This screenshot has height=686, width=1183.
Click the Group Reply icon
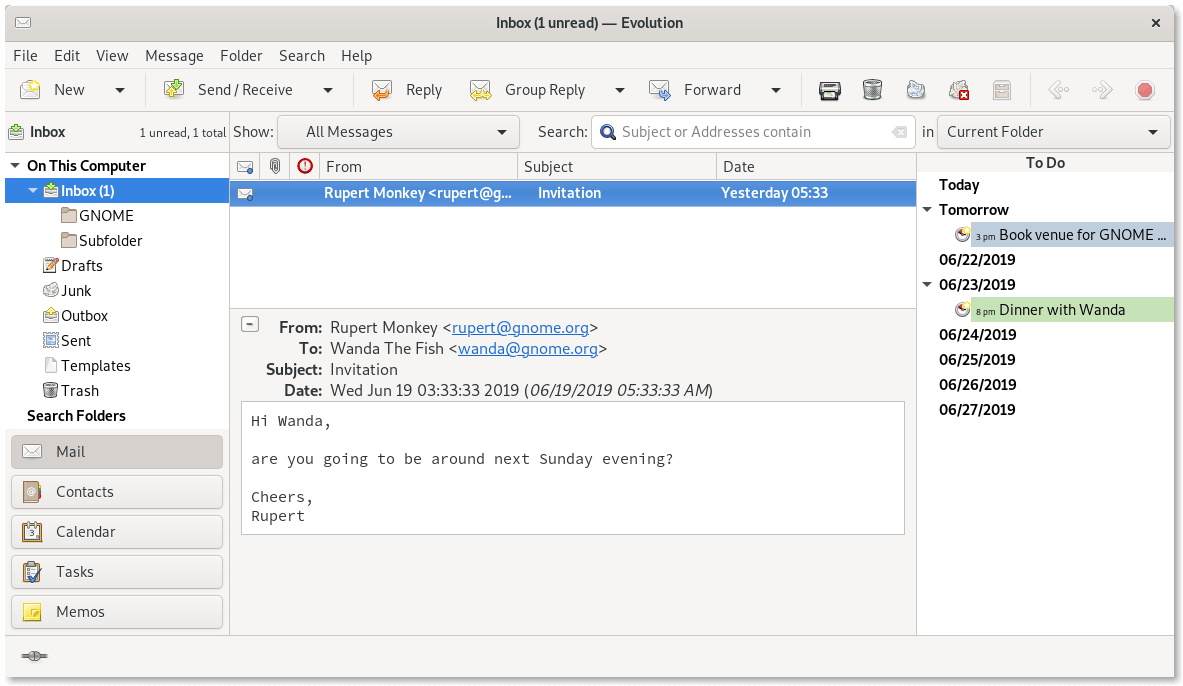click(481, 90)
